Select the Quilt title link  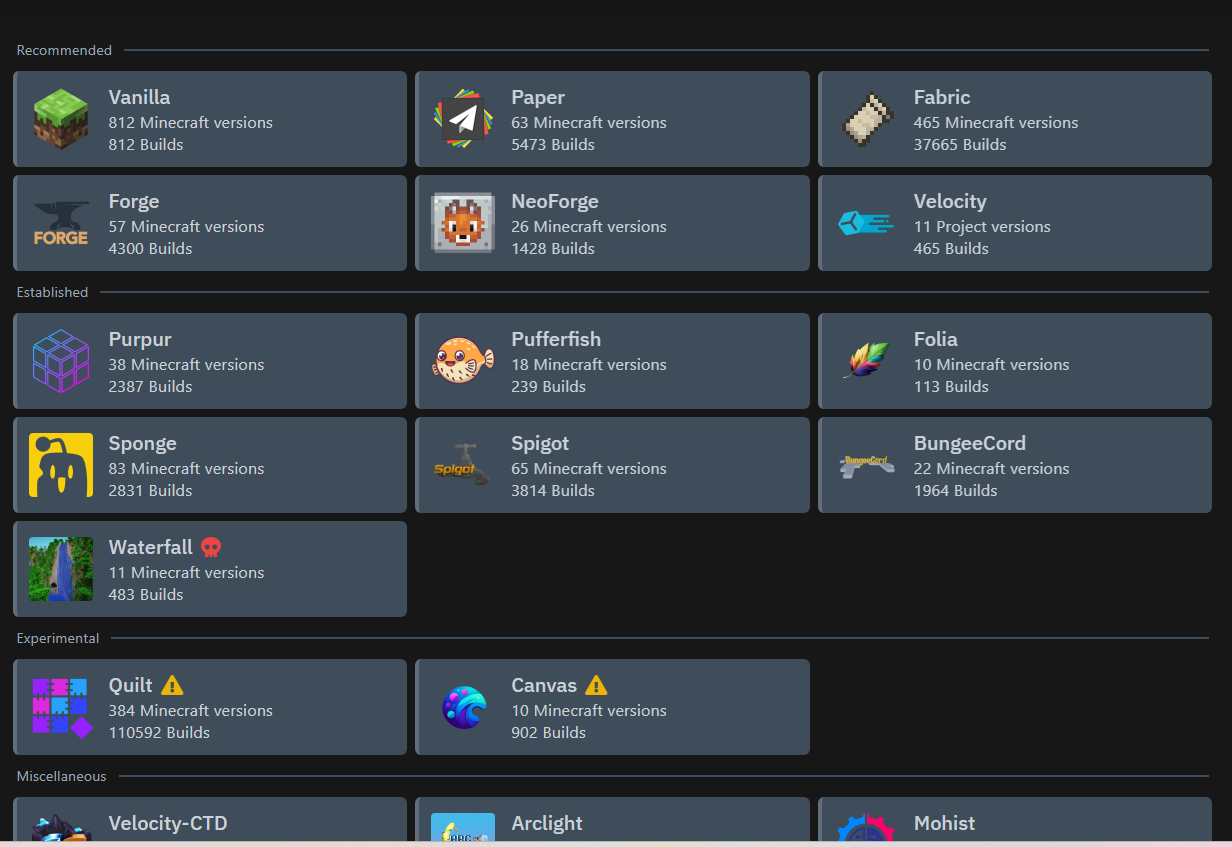(131, 685)
